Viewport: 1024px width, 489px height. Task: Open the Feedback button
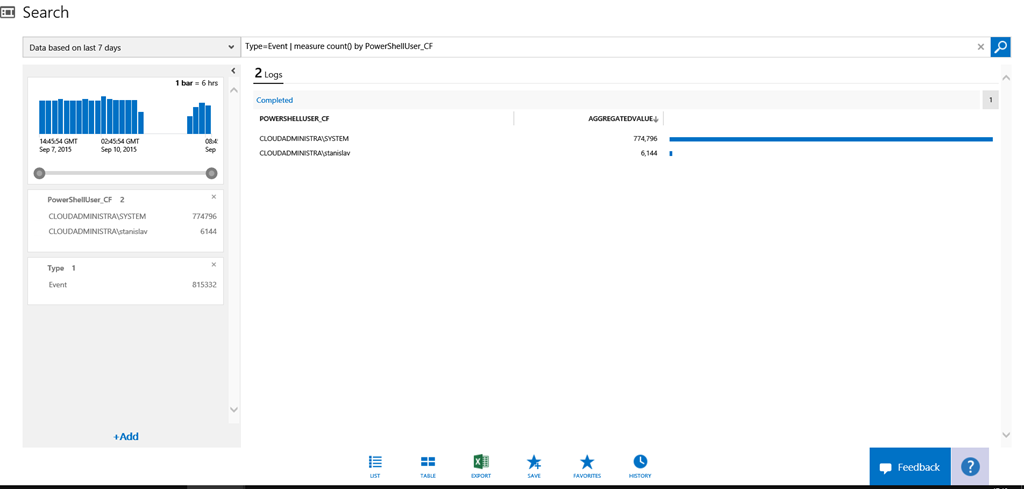(910, 467)
